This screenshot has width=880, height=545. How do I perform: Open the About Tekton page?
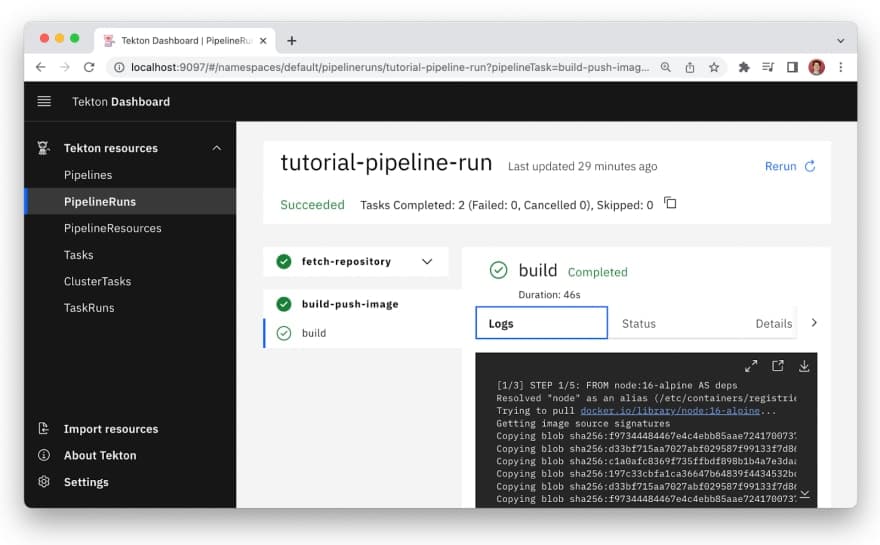click(100, 455)
